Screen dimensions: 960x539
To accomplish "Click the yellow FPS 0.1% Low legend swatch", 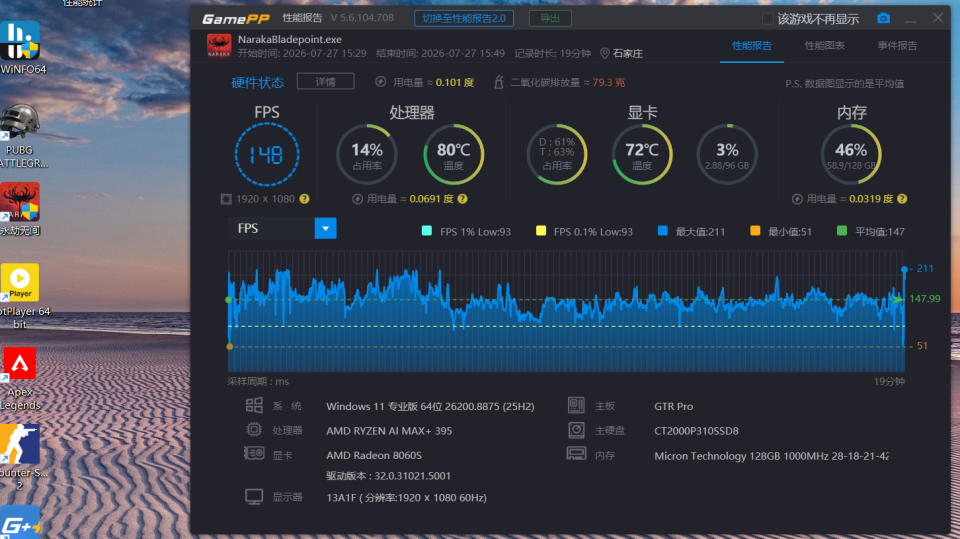I will (541, 231).
